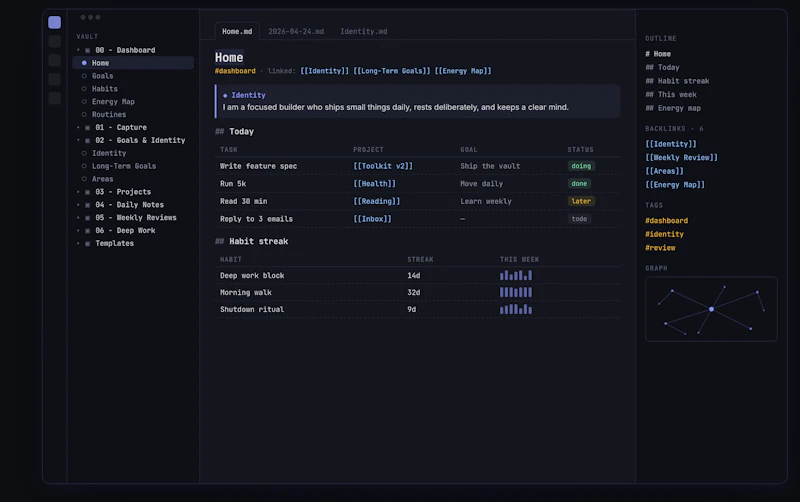Follow the [[Identity]] link in the header line
The height and width of the screenshot is (502, 800).
pyautogui.click(x=324, y=71)
